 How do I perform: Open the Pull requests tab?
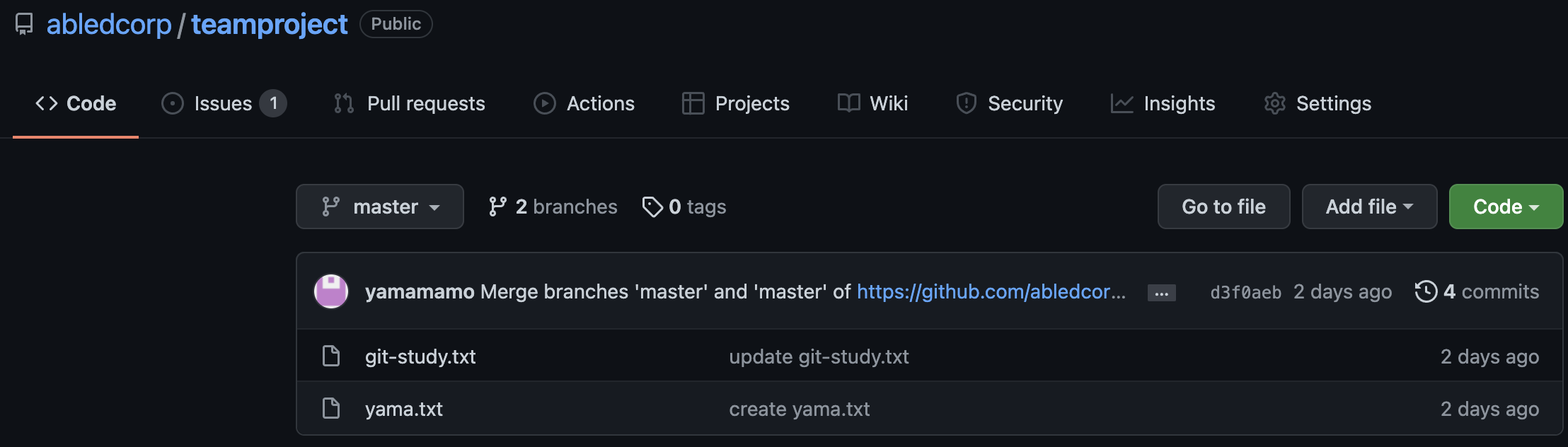(x=410, y=103)
